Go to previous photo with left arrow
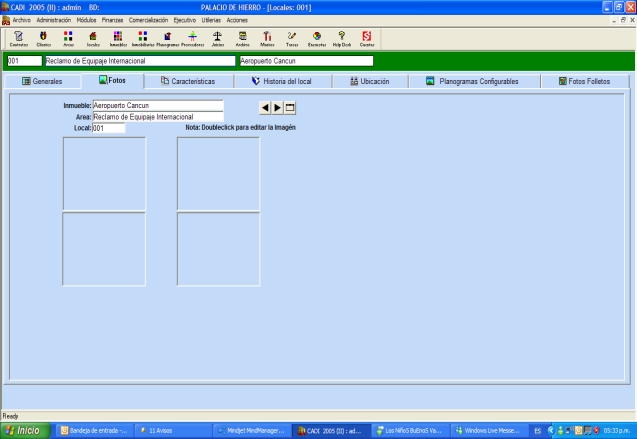 265,107
